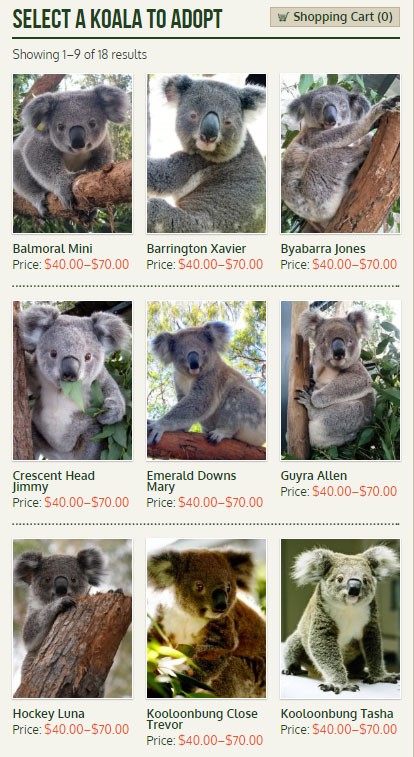Image resolution: width=414 pixels, height=757 pixels.
Task: Open Barrington Xavier koala photo
Action: 207,154
